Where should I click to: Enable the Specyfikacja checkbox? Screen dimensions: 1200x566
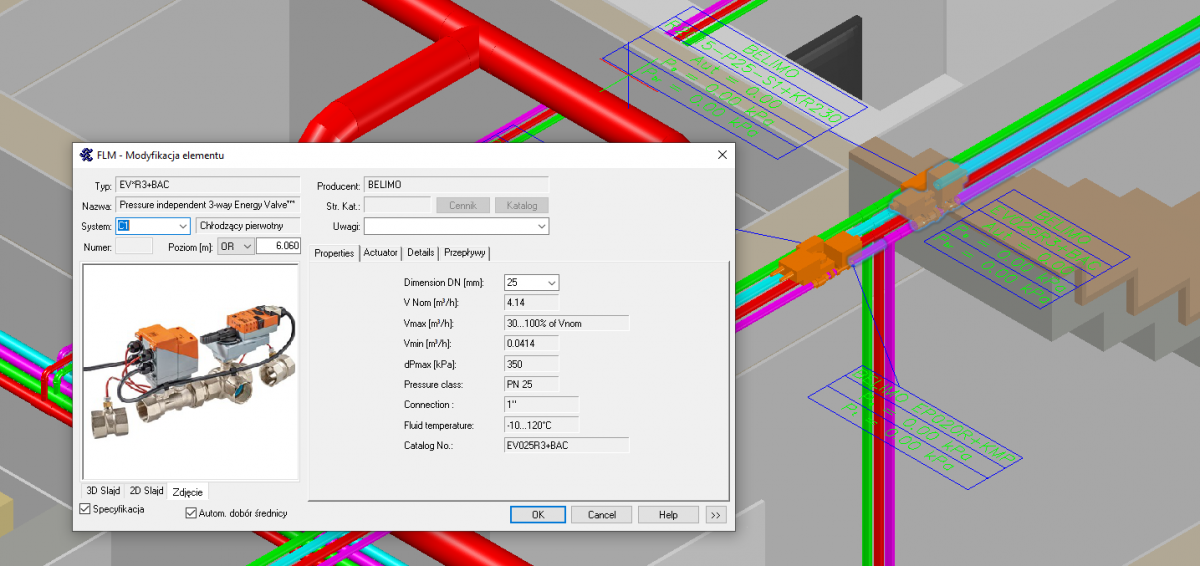tap(85, 510)
